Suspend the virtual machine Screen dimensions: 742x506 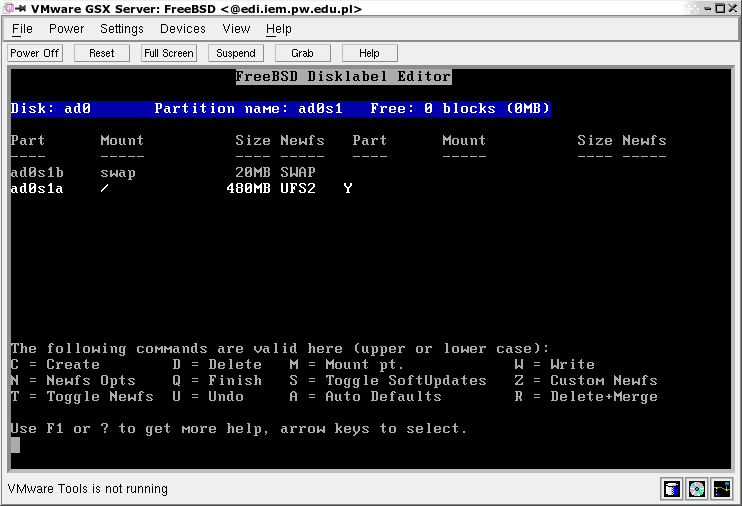tap(236, 53)
